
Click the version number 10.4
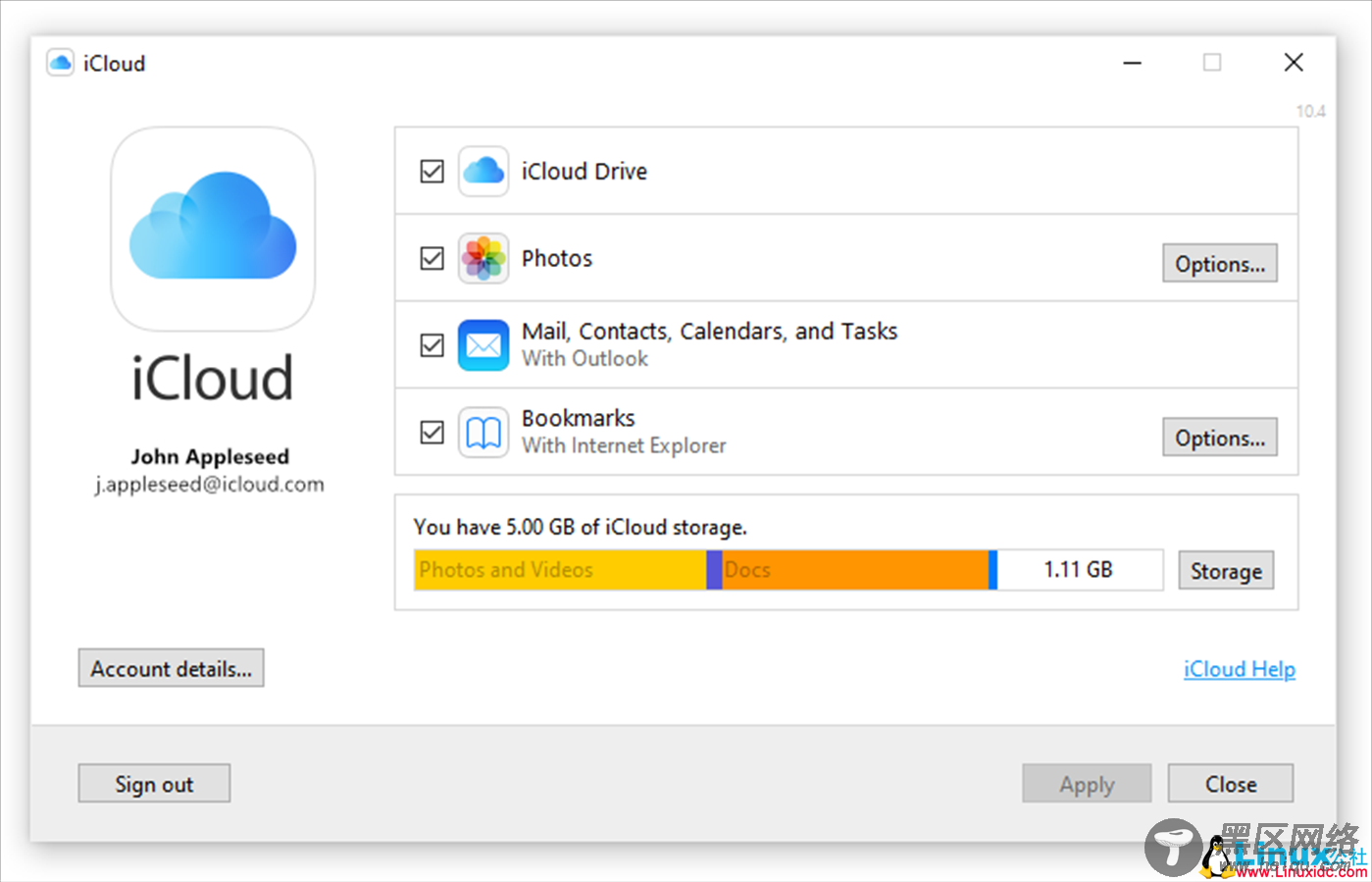(1310, 111)
